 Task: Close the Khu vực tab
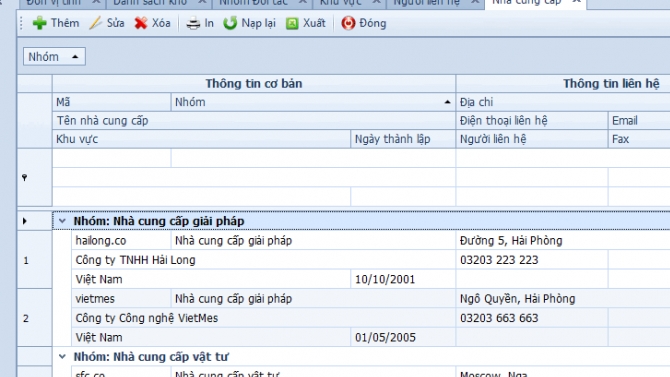pos(376,2)
